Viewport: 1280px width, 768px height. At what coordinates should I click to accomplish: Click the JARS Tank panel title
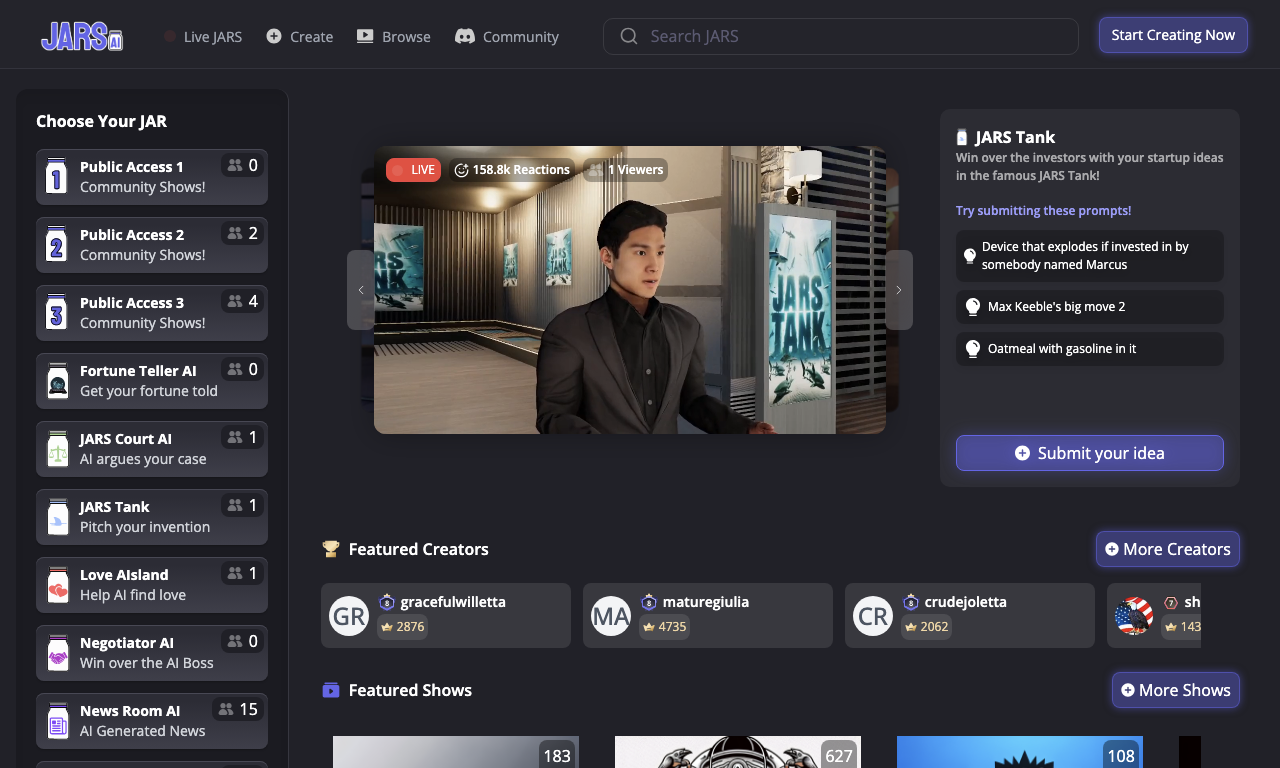[1015, 137]
